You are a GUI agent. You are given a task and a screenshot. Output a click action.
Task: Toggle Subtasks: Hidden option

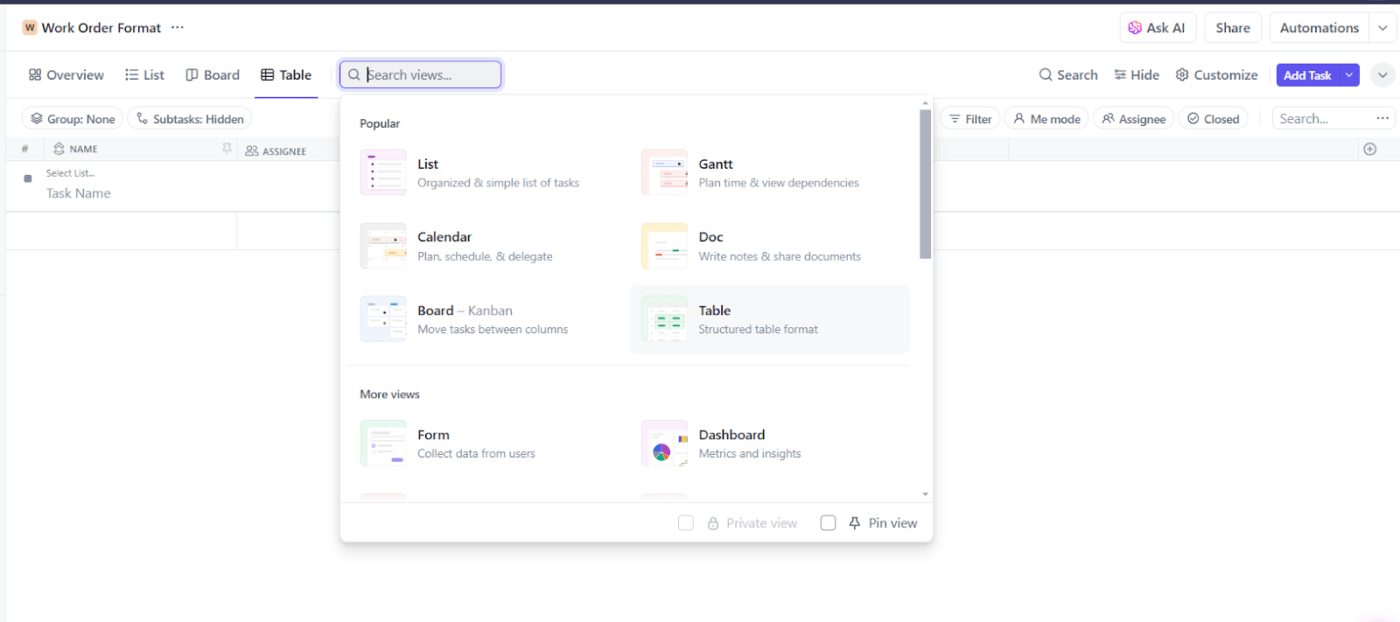(189, 119)
